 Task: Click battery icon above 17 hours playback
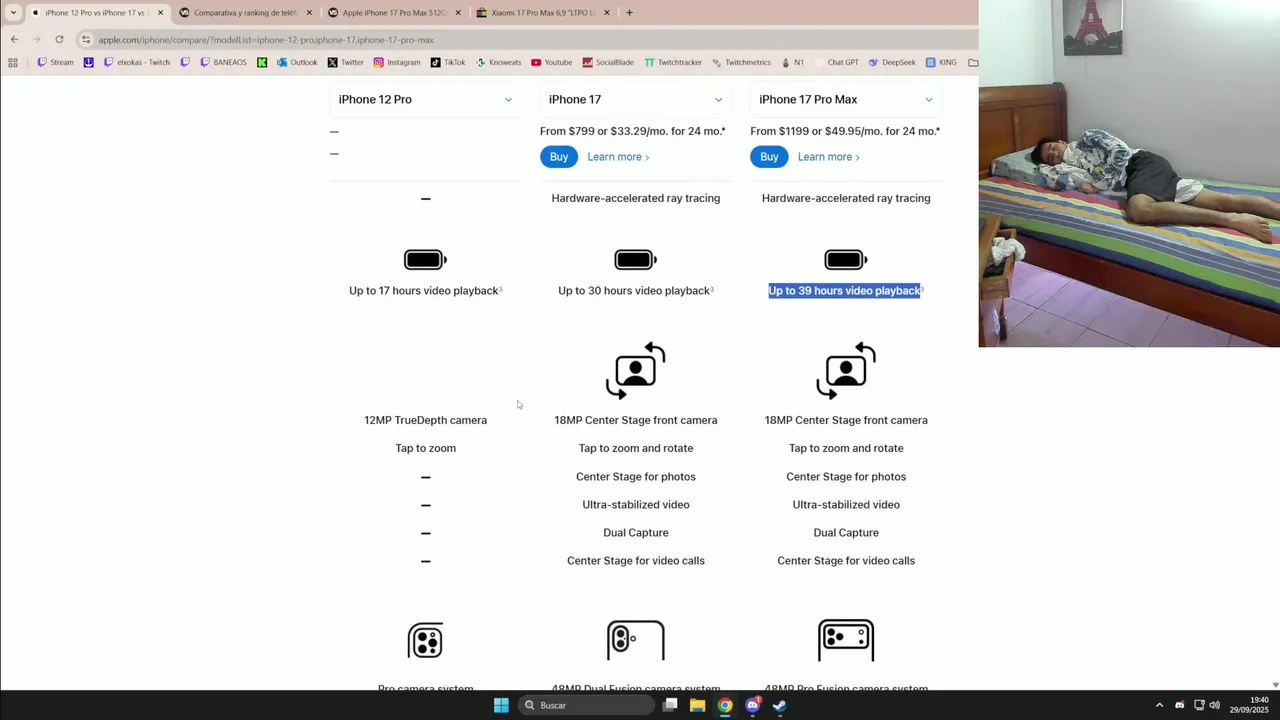(x=425, y=260)
